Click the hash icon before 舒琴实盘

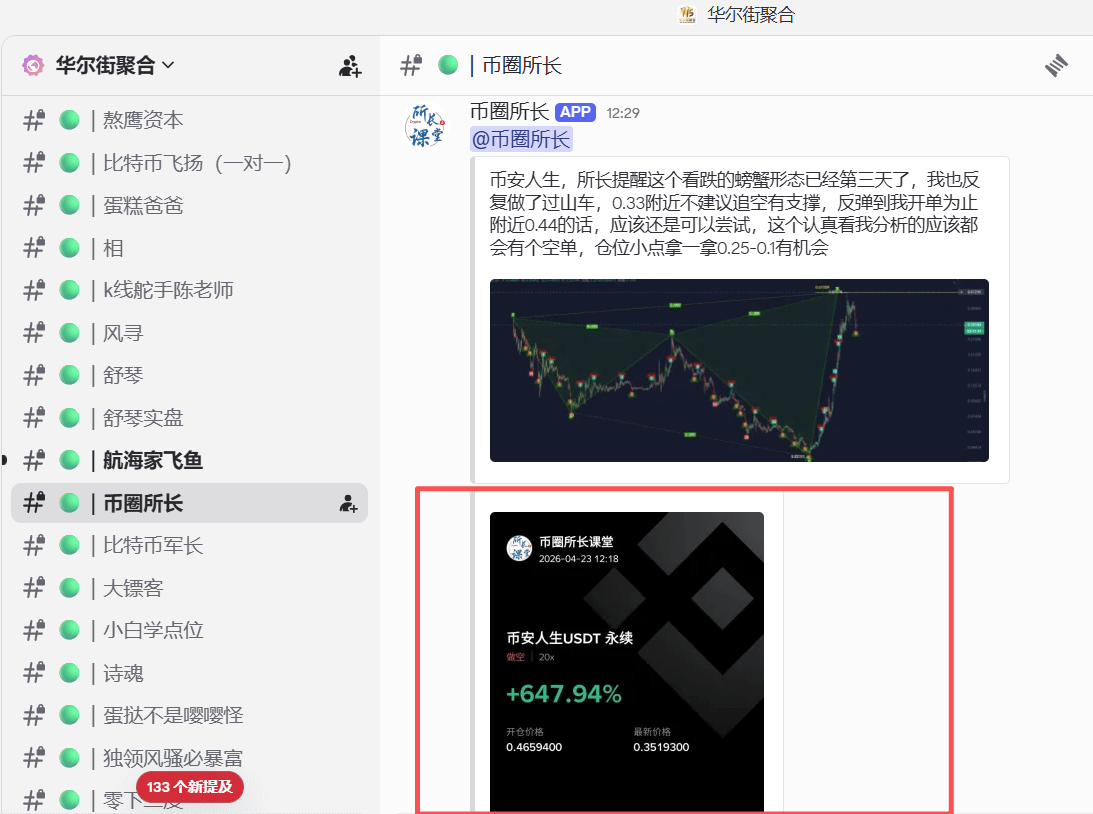coord(34,418)
